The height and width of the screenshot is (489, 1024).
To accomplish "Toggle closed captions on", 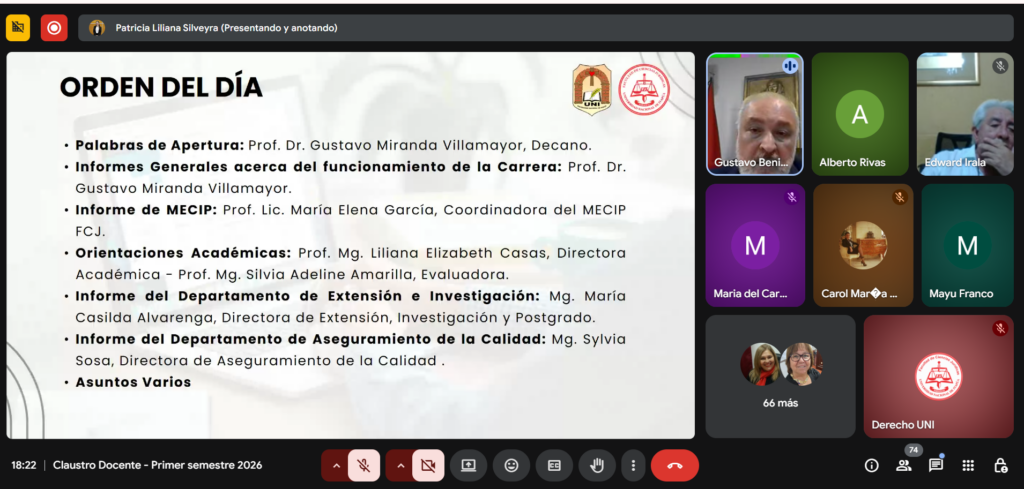I will (554, 465).
